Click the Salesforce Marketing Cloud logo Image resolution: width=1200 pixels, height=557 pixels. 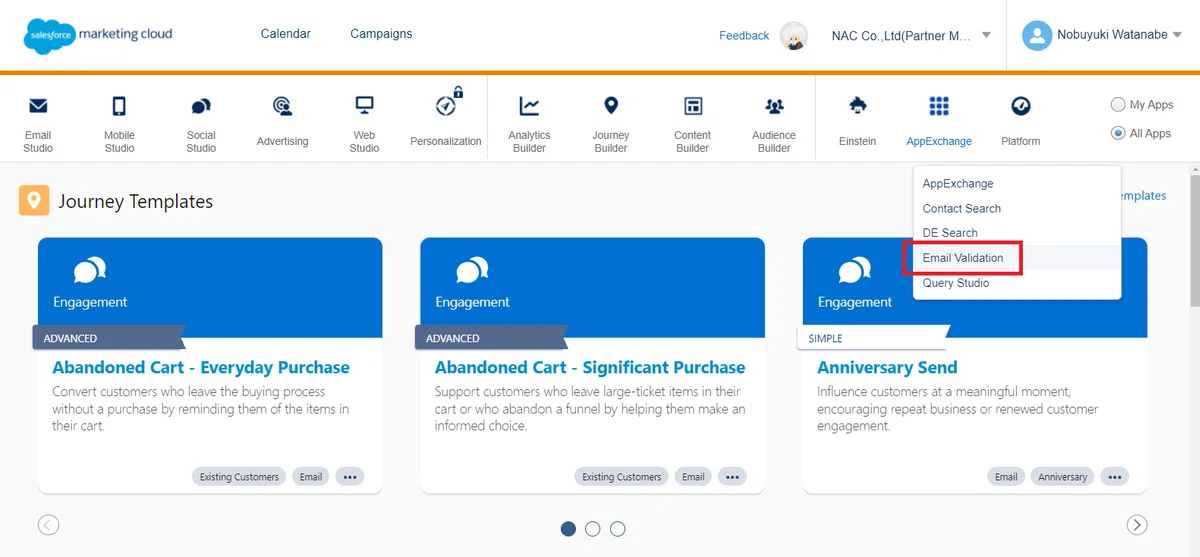coord(98,36)
